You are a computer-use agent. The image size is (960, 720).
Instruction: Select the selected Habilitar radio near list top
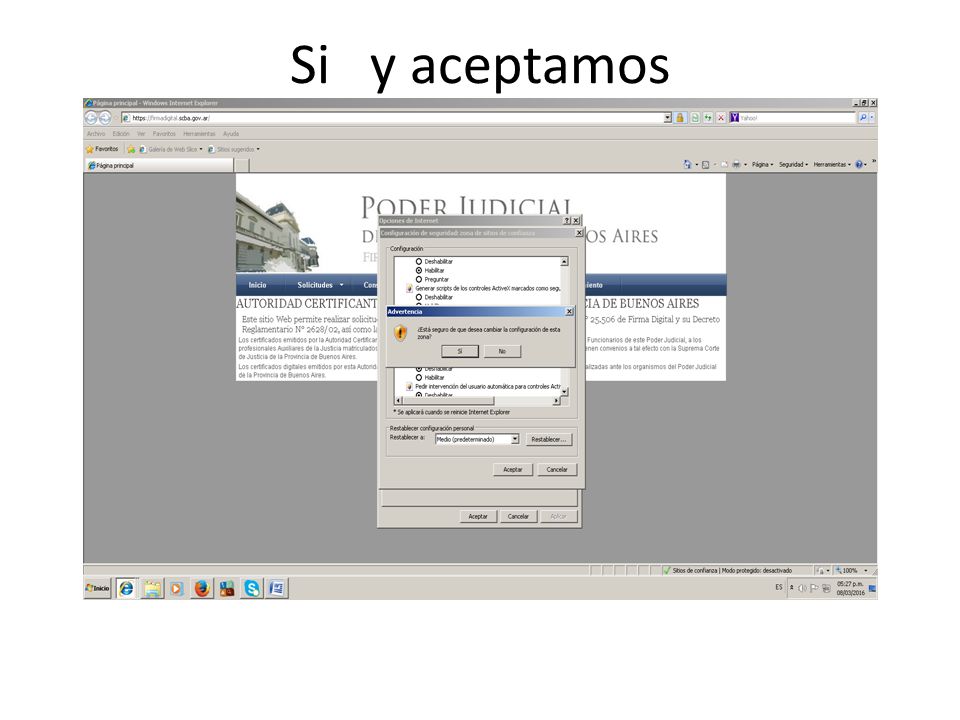click(x=419, y=270)
